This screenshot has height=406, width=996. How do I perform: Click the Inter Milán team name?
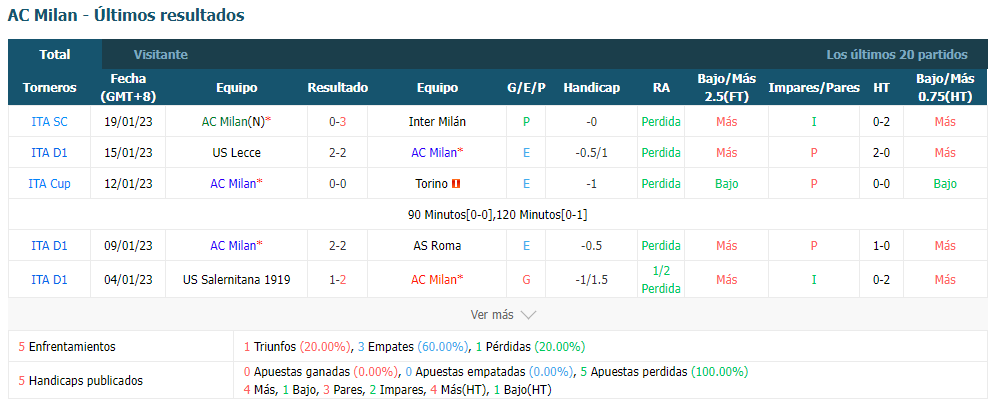point(437,121)
